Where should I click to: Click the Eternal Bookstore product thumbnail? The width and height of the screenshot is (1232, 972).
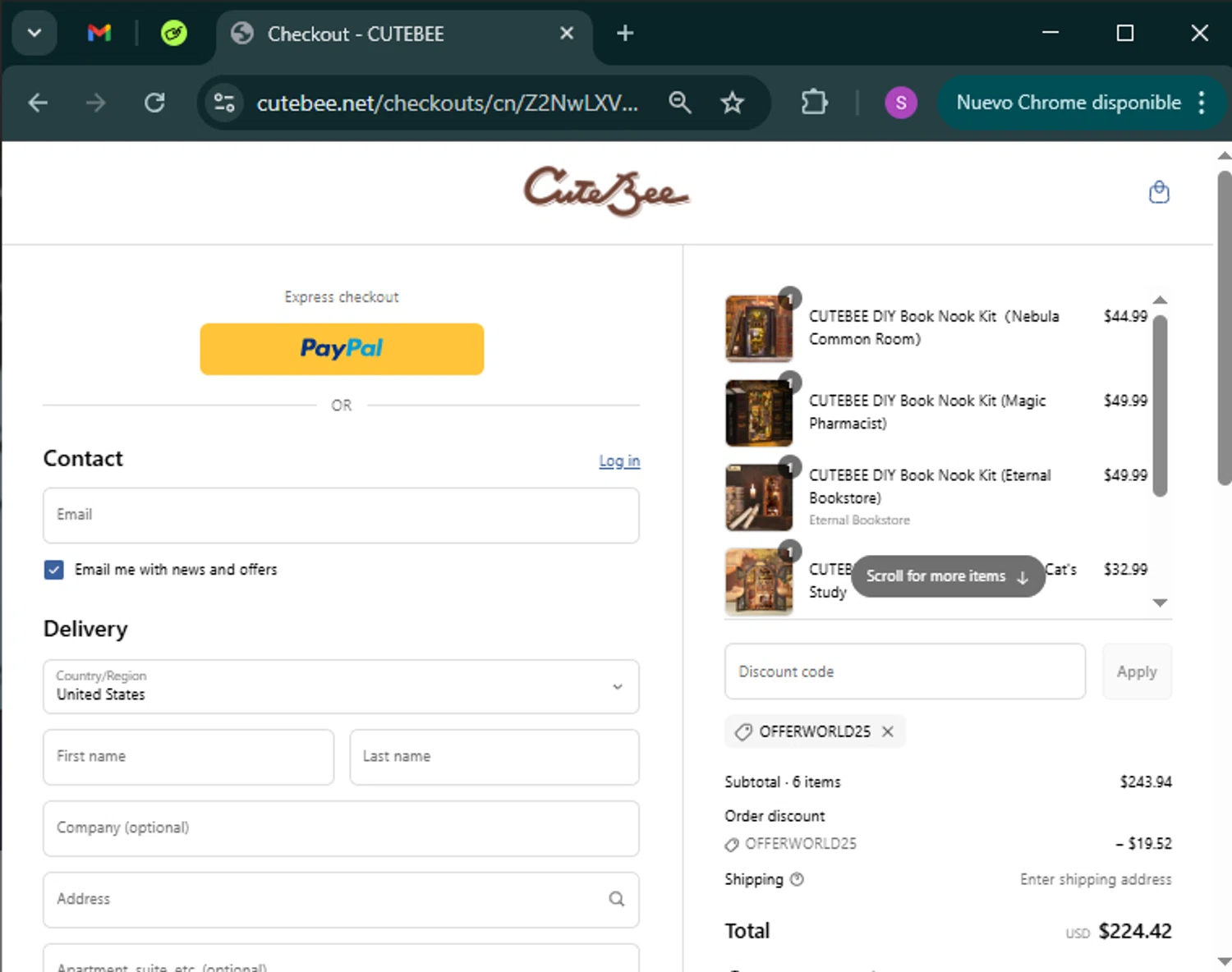759,497
